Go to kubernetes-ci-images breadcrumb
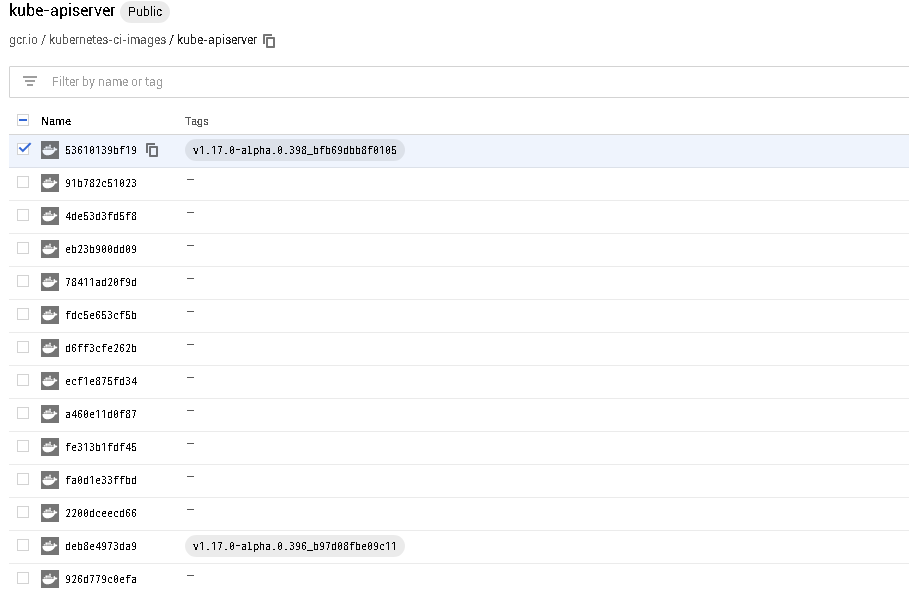 (107, 40)
